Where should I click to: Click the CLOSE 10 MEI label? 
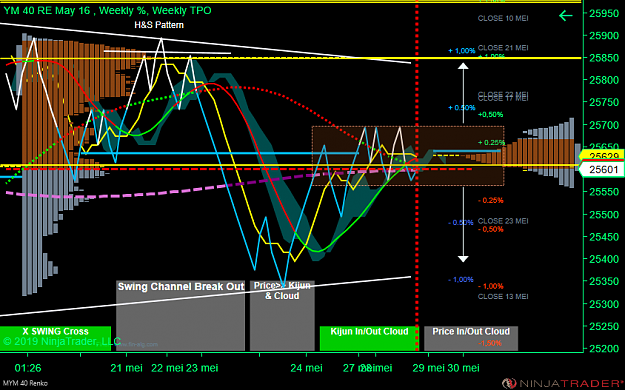(x=503, y=18)
